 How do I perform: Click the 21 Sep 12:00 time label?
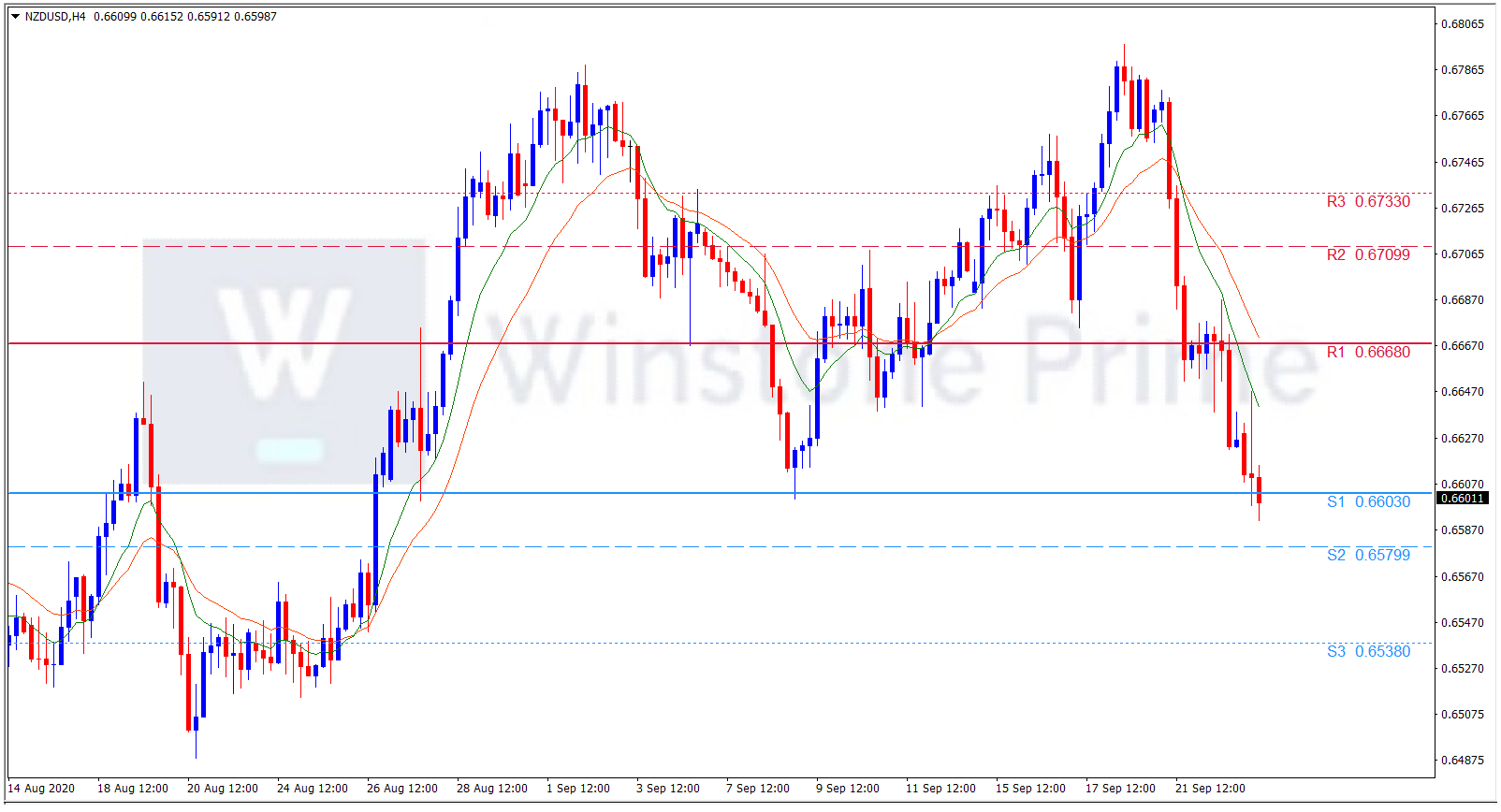[x=1210, y=789]
